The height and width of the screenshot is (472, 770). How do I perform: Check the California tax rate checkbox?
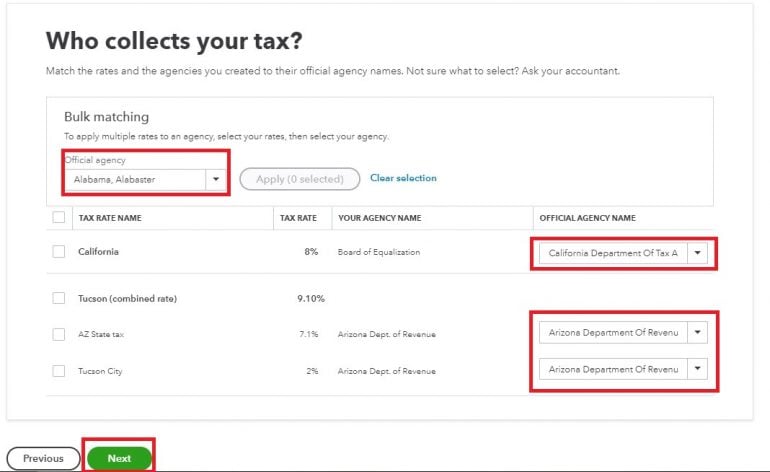pos(58,252)
